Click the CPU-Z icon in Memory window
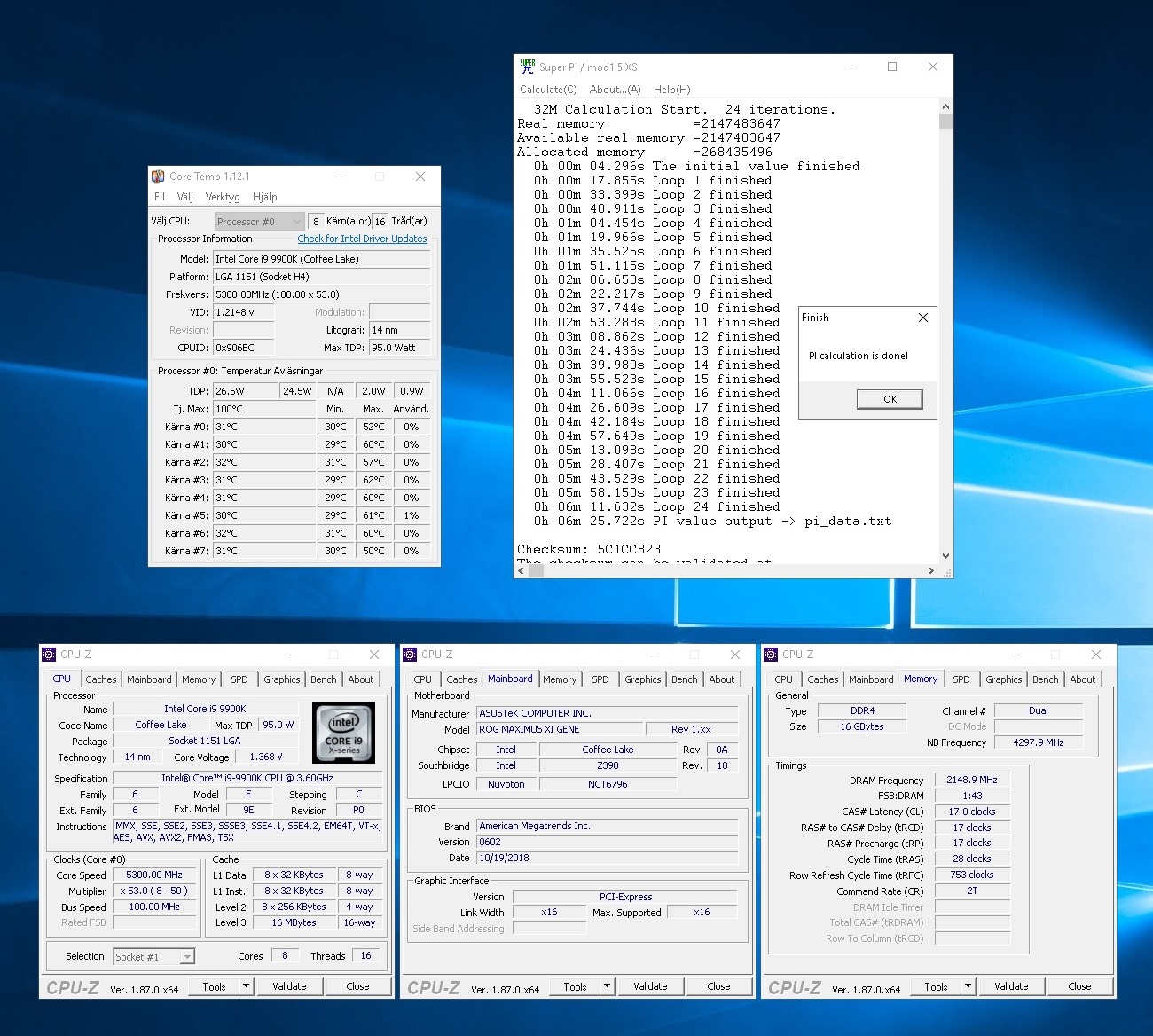1153x1036 pixels. pos(771,655)
